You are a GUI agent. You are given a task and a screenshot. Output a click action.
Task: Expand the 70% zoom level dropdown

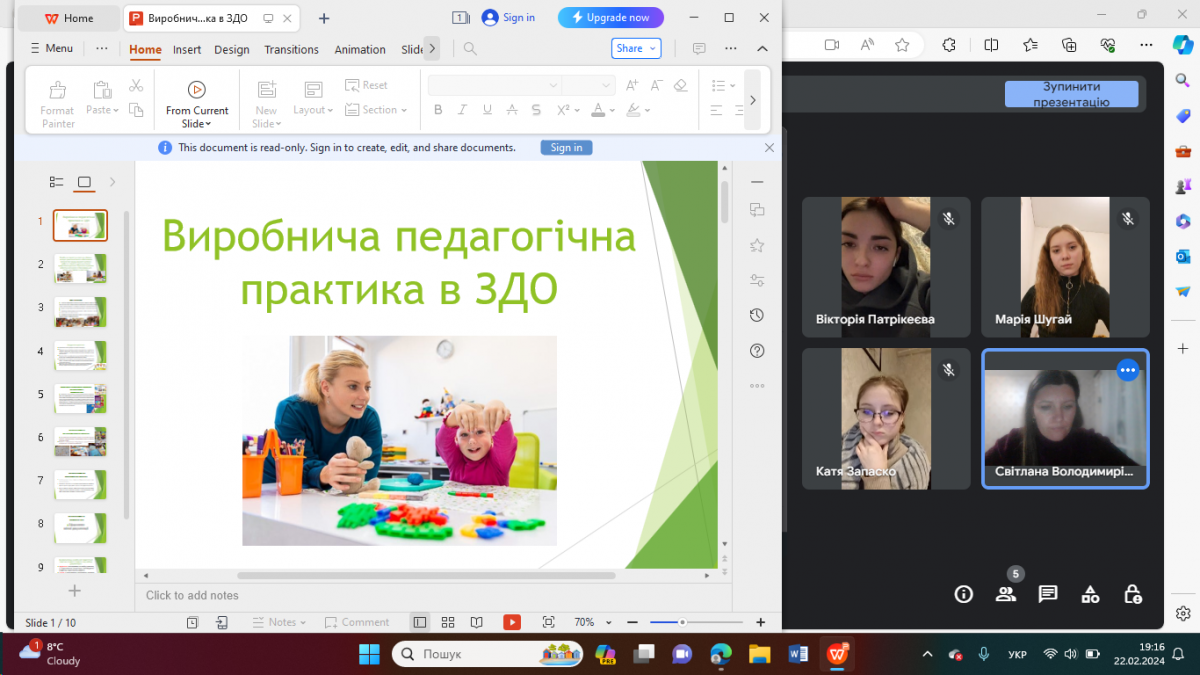(x=591, y=622)
